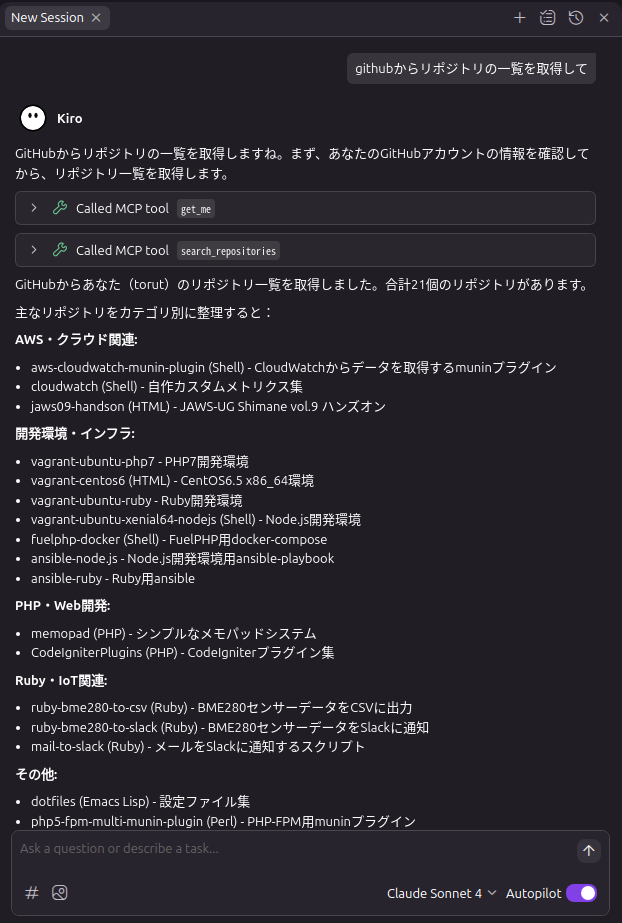Toggle the Autopilot switch
Image resolution: width=622 pixels, height=923 pixels.
pos(581,893)
